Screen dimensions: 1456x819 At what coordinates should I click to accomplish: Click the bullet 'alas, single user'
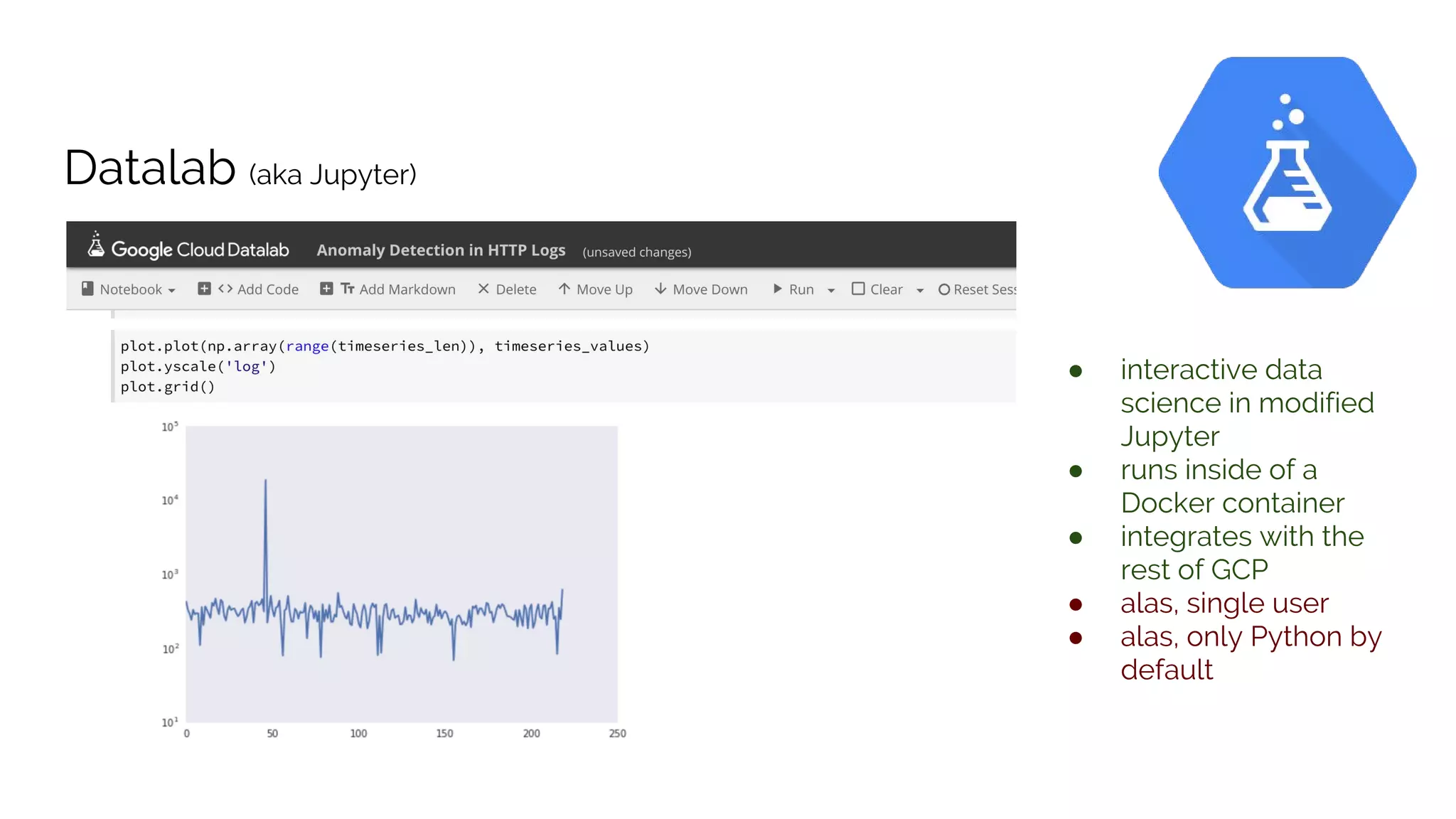point(1224,603)
